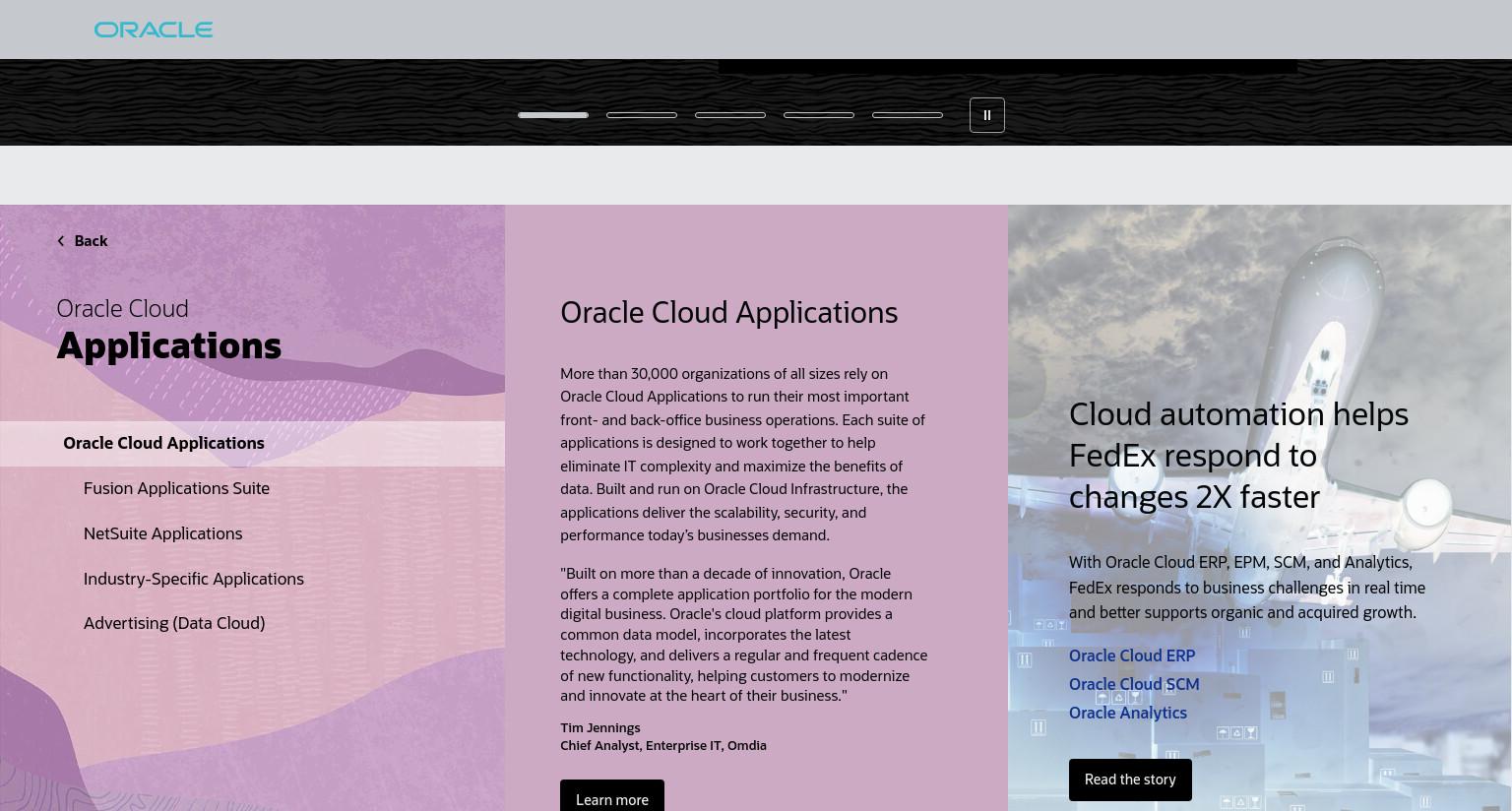The image size is (1512, 811).
Task: Select the fourth carousel slide indicator
Action: [x=819, y=115]
